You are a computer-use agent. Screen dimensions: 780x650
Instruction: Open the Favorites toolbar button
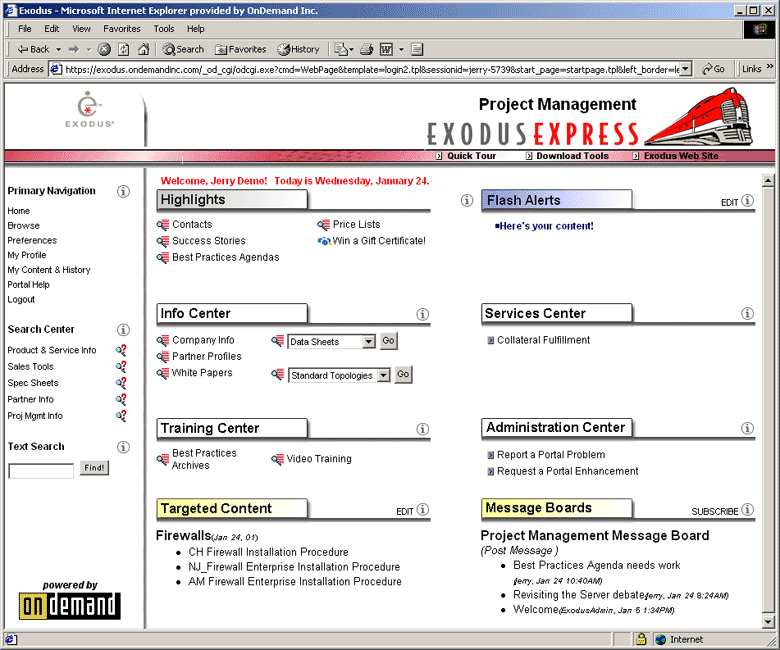(240, 49)
